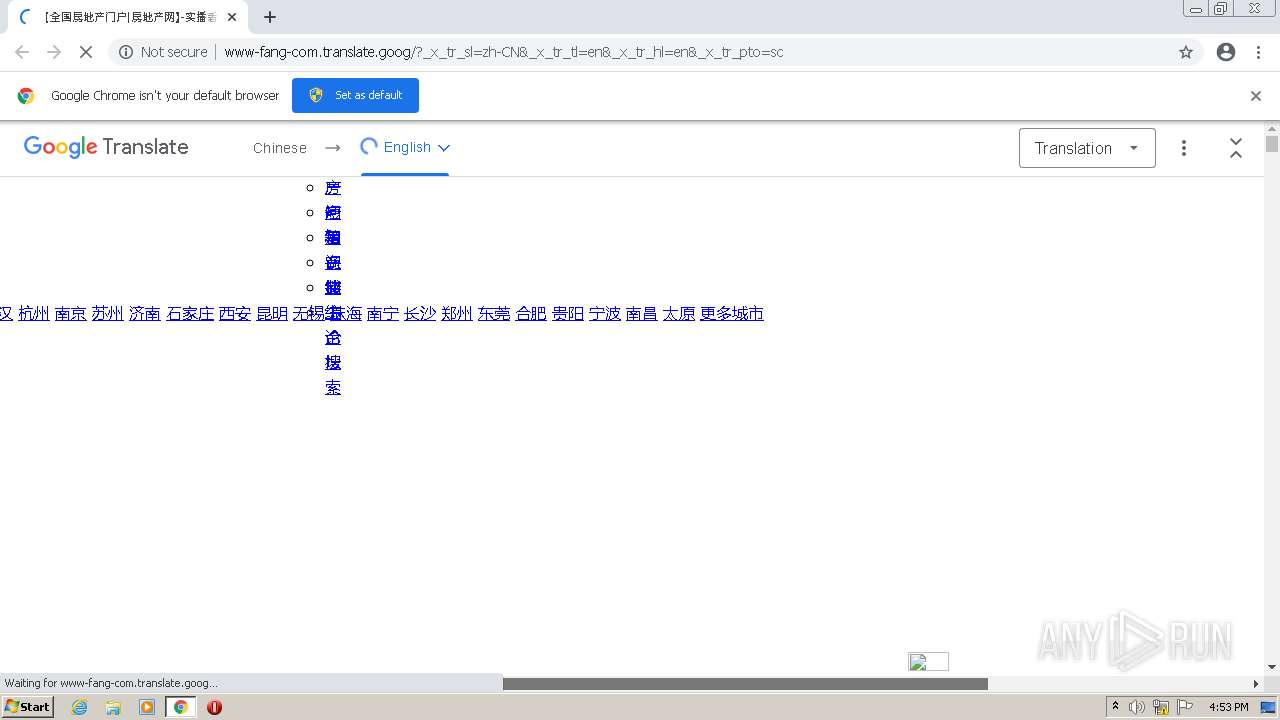Open a new browser tab

pyautogui.click(x=270, y=17)
